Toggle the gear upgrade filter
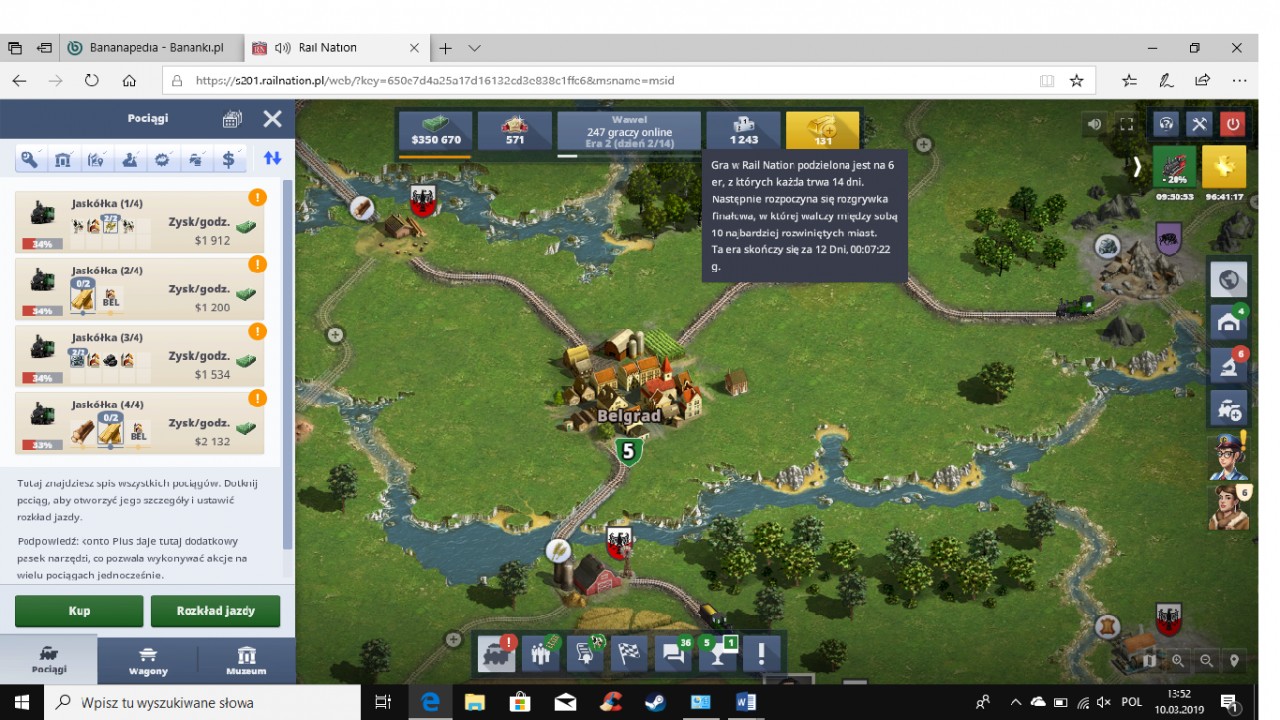Image resolution: width=1280 pixels, height=720 pixels. point(162,159)
